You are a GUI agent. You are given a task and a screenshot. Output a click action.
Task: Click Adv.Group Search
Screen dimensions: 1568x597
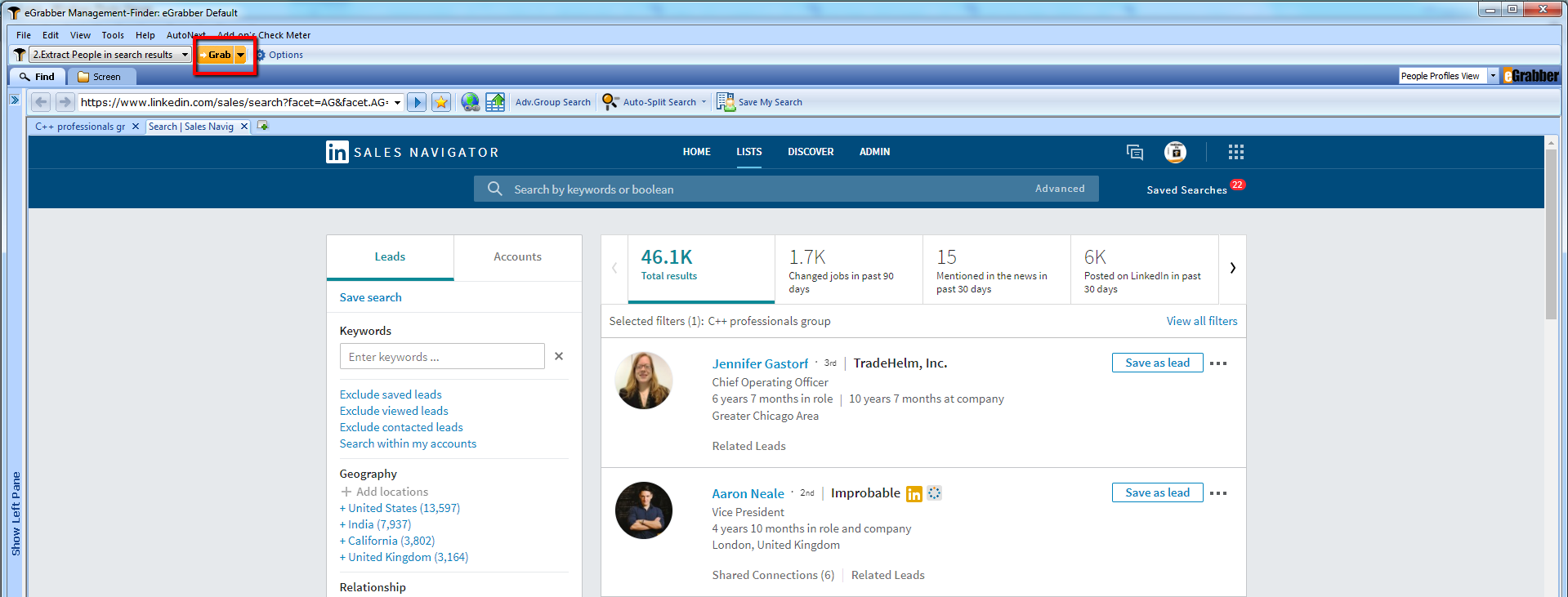pos(552,102)
